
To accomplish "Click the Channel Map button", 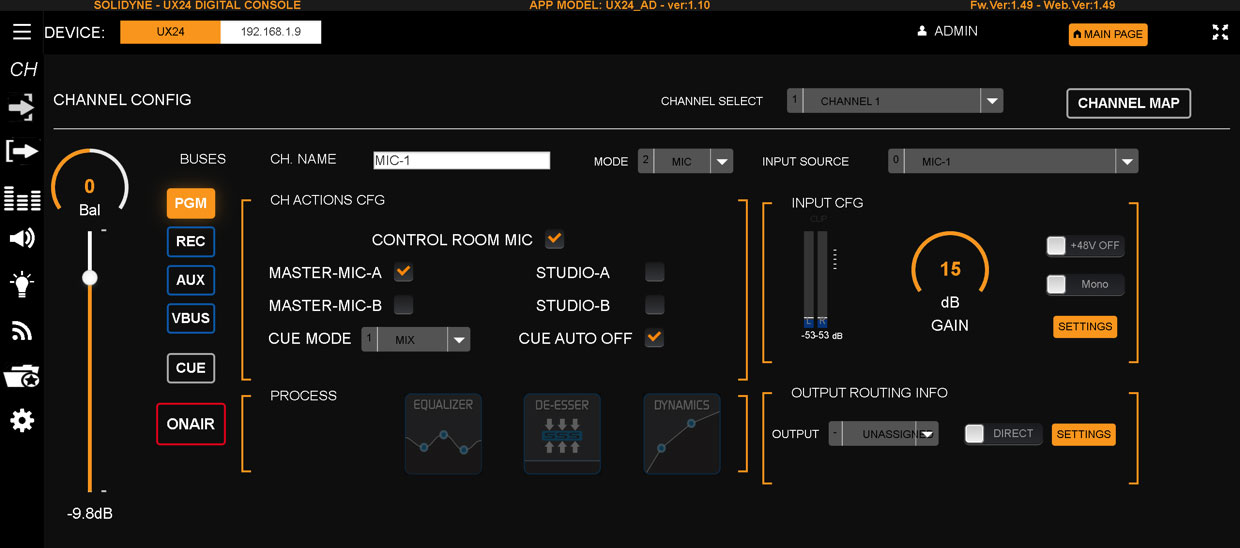I will (1128, 103).
